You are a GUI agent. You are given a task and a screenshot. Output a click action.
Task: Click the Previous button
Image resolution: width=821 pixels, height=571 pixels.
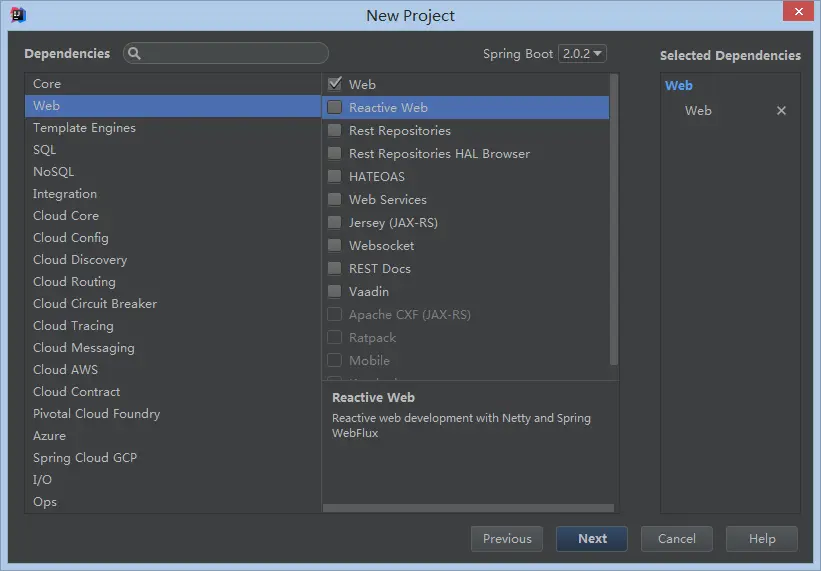(x=507, y=539)
